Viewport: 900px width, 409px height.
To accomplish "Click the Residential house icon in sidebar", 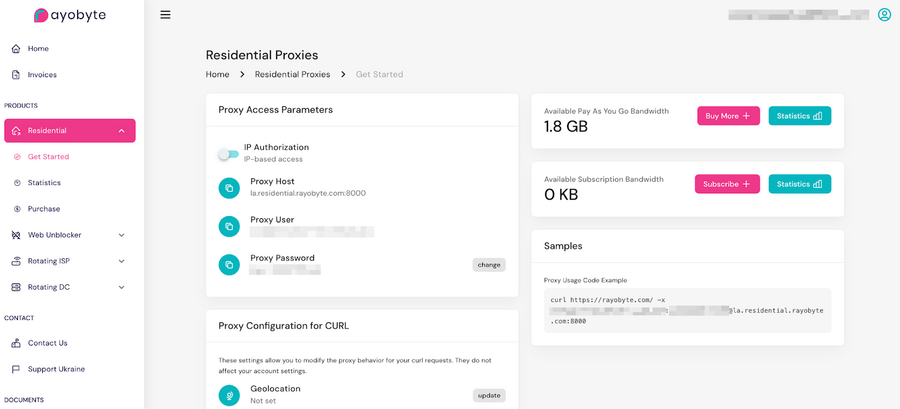I will [16, 131].
